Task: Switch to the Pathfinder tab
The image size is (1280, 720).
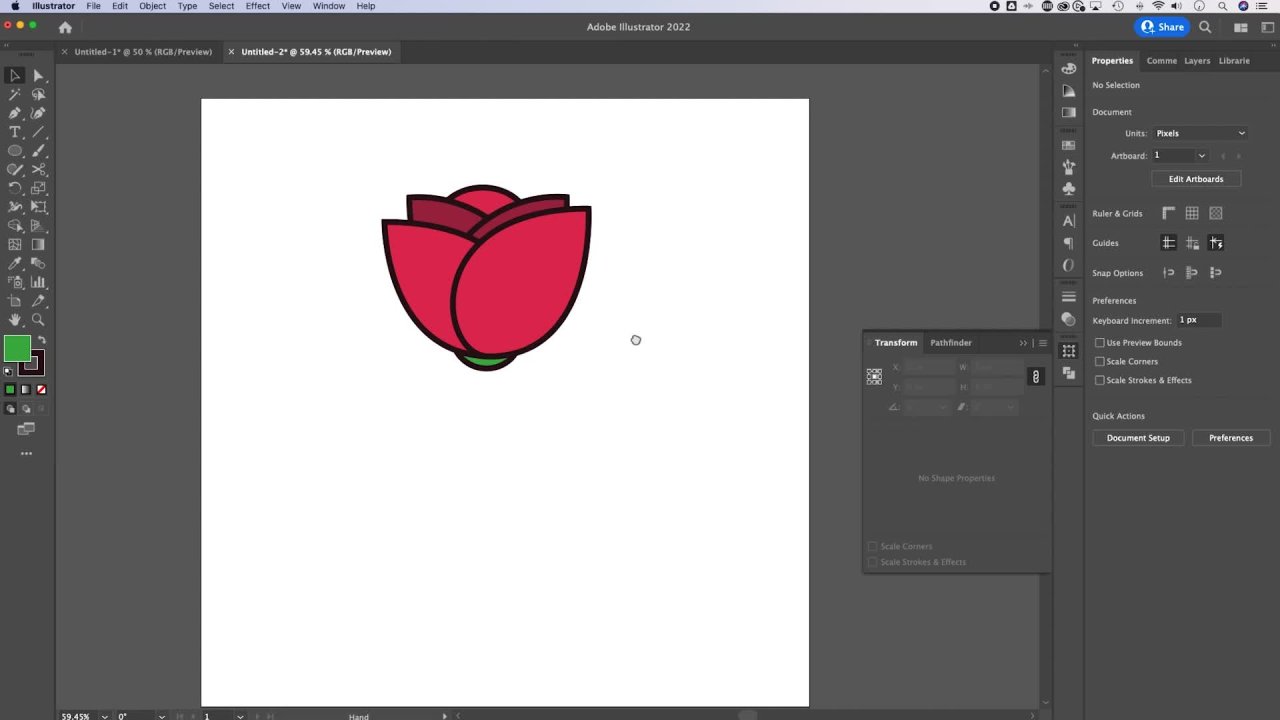Action: click(950, 343)
